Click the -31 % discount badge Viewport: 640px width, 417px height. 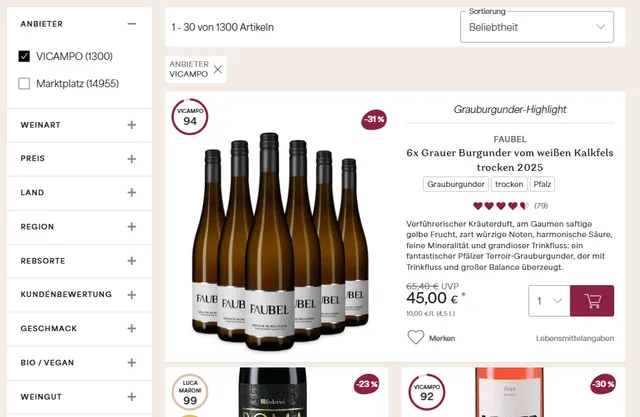(374, 119)
